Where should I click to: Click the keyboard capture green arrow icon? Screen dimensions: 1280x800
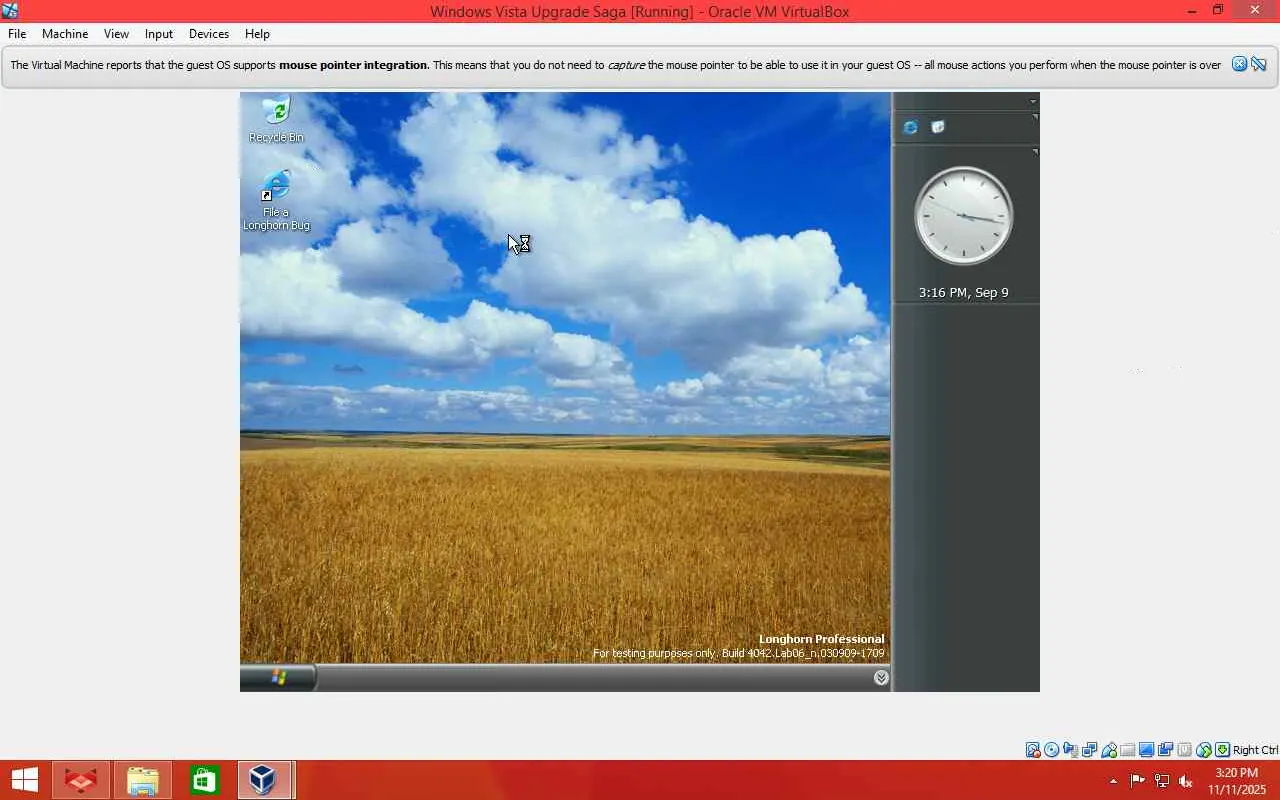pyautogui.click(x=1222, y=750)
